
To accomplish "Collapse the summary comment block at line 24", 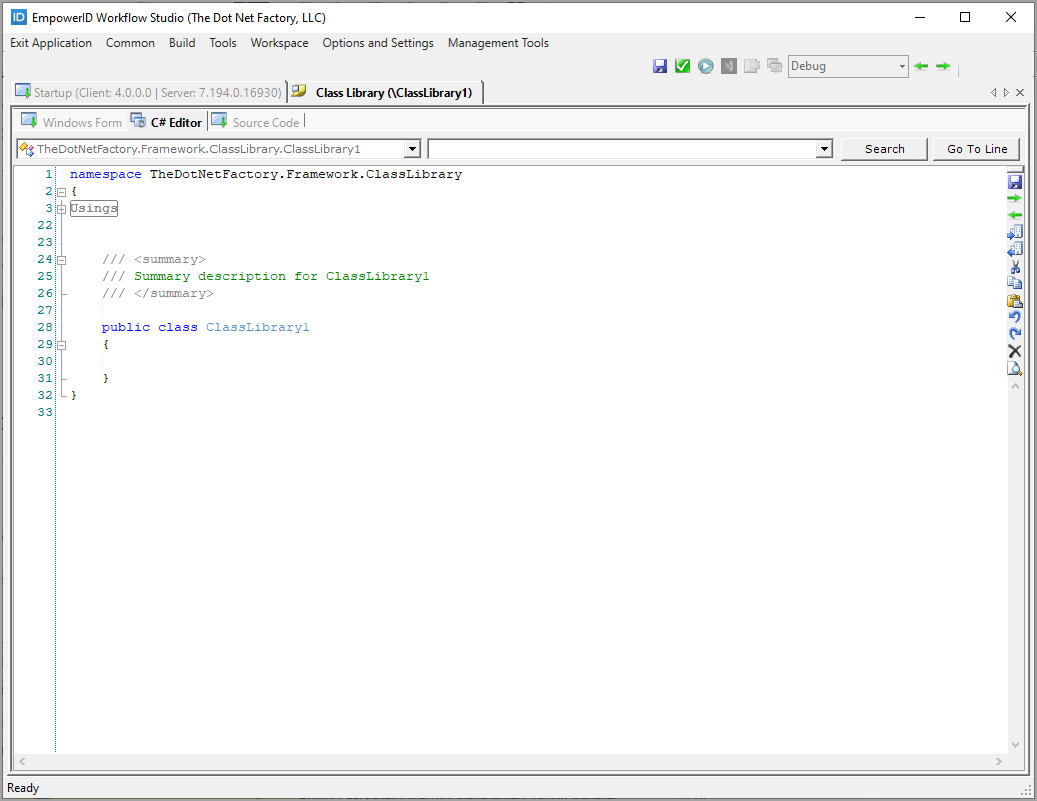I will (61, 258).
